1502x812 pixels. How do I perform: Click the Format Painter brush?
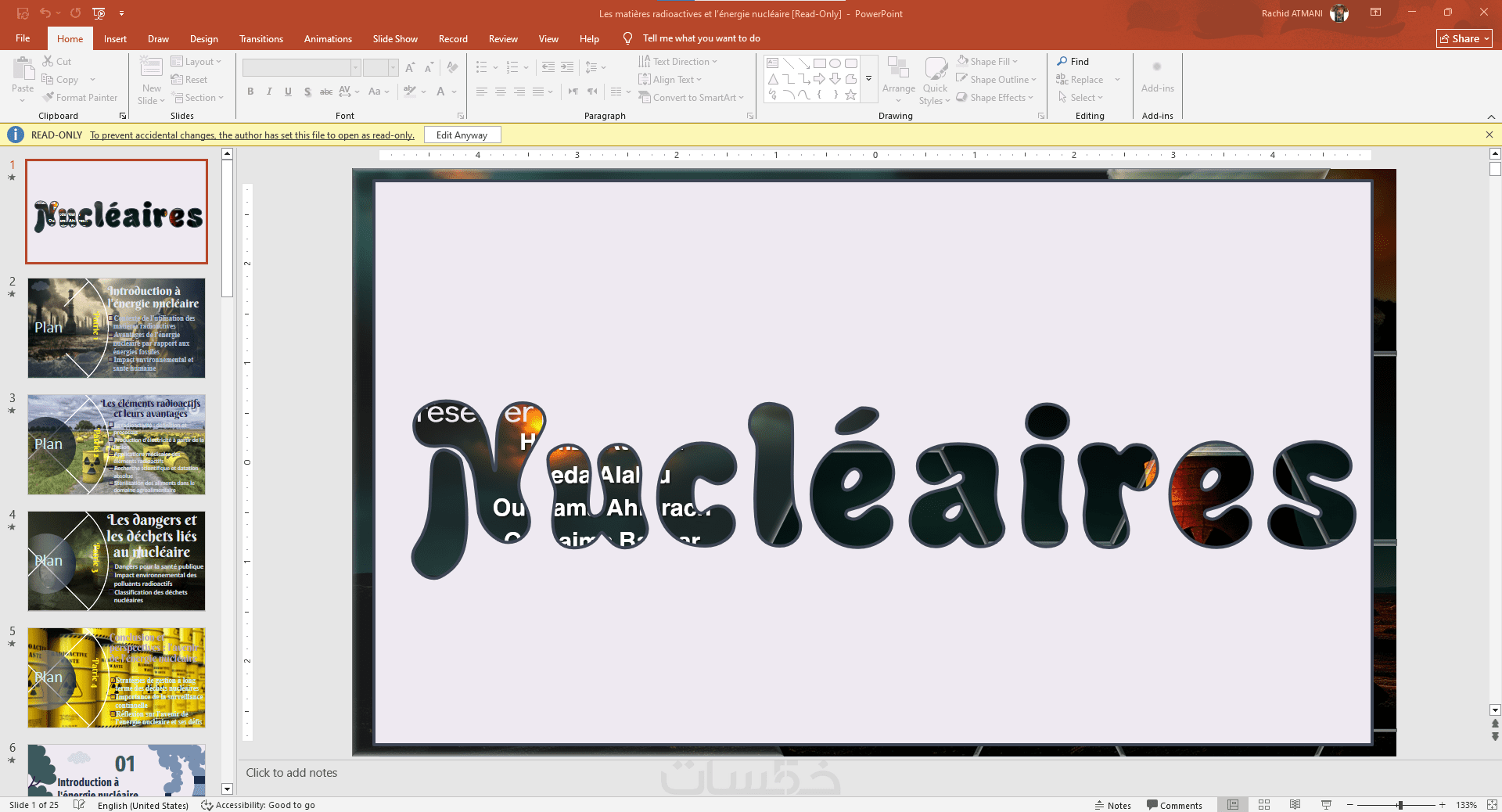pyautogui.click(x=49, y=98)
